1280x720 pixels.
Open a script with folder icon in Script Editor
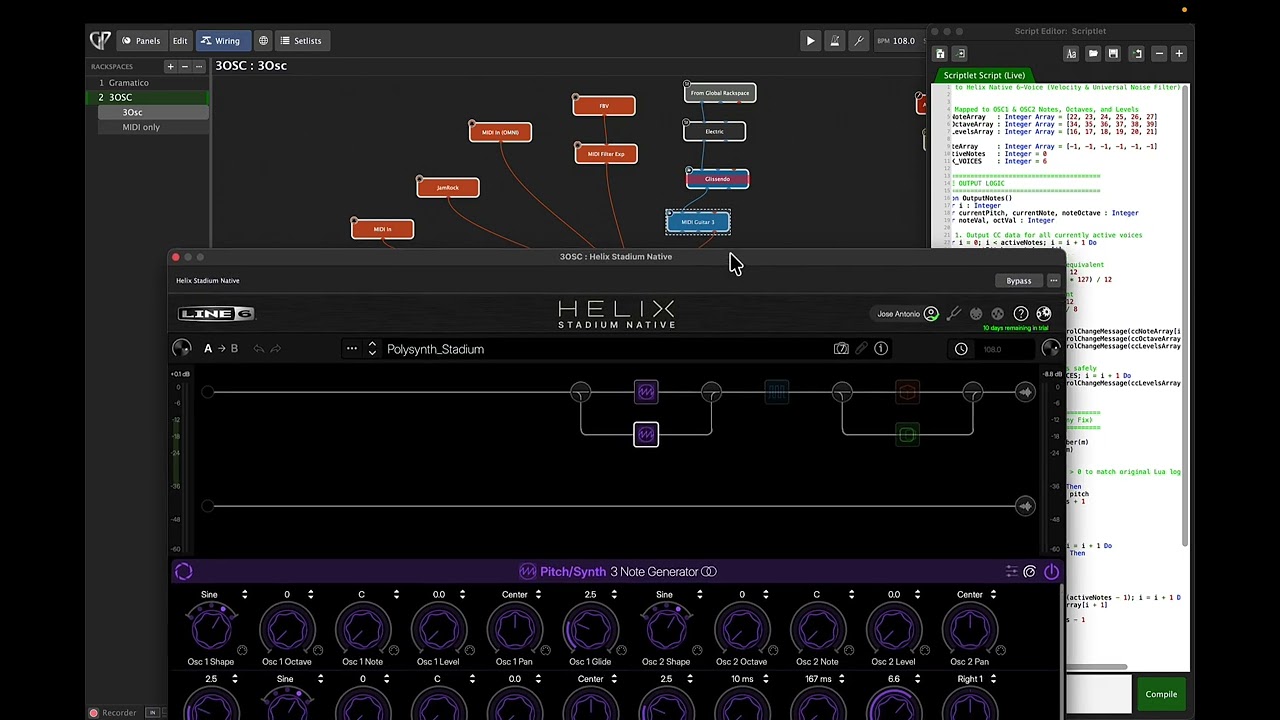pos(1093,54)
